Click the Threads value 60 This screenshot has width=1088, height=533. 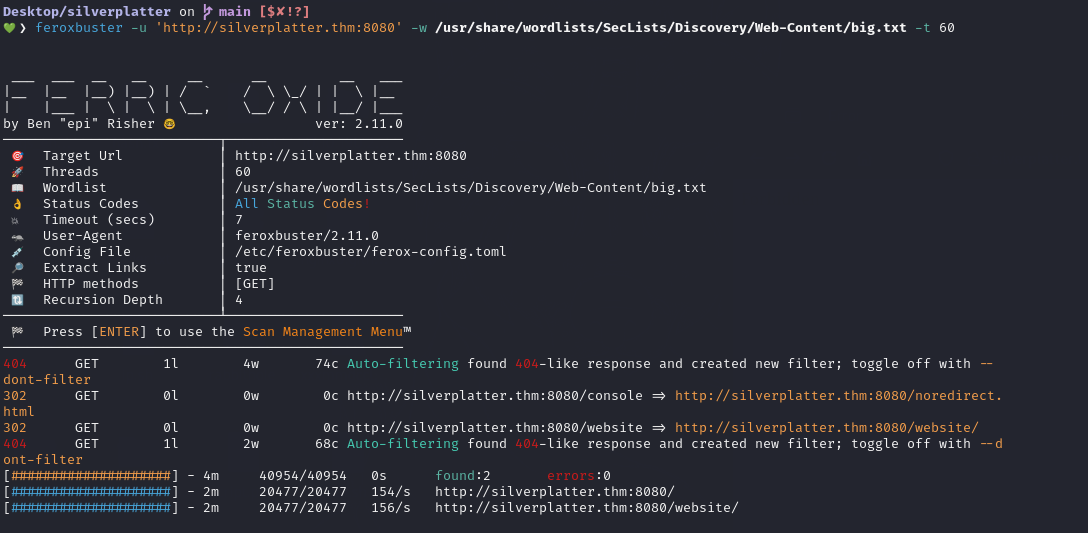[243, 172]
